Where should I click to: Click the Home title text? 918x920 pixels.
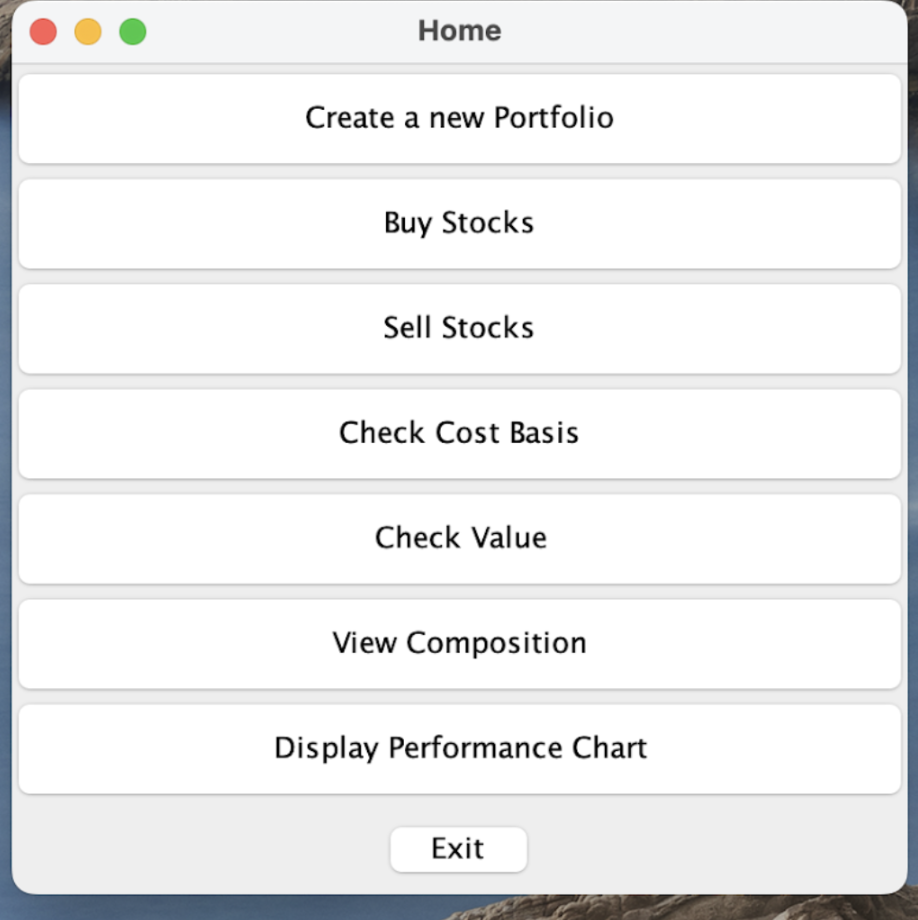(x=459, y=31)
